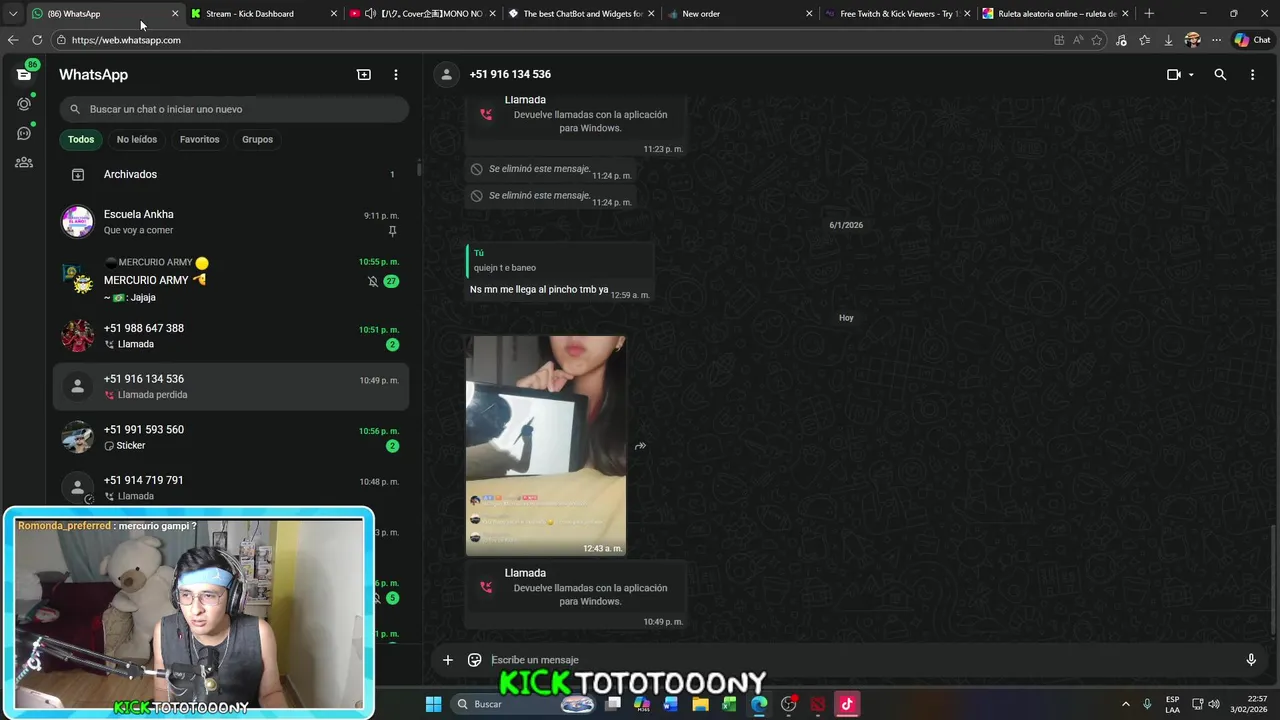Image resolution: width=1280 pixels, height=720 pixels.
Task: Open File Explorer from taskbar
Action: point(701,704)
